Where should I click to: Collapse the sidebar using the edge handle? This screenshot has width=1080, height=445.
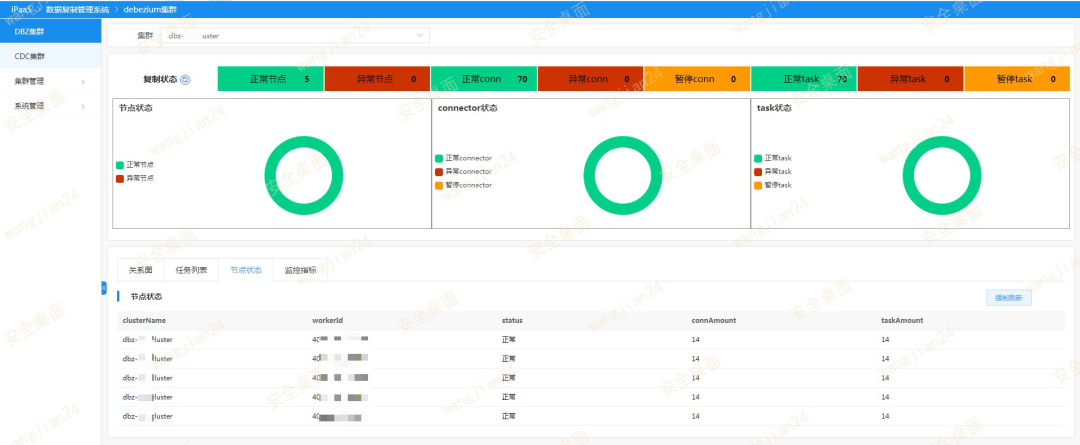[104, 288]
